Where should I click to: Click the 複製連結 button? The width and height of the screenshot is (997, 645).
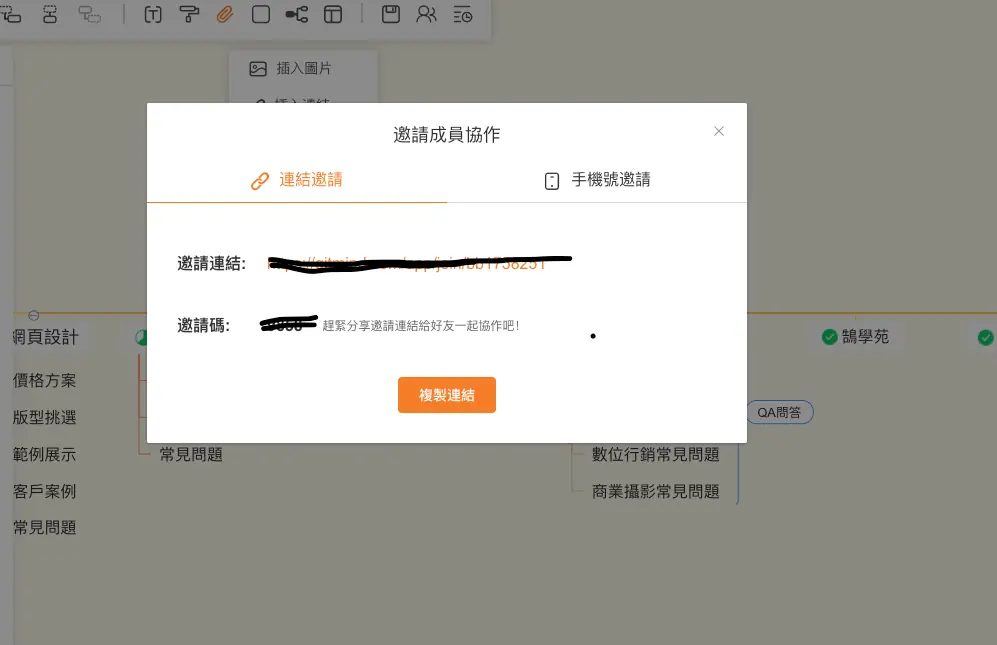click(x=446, y=395)
